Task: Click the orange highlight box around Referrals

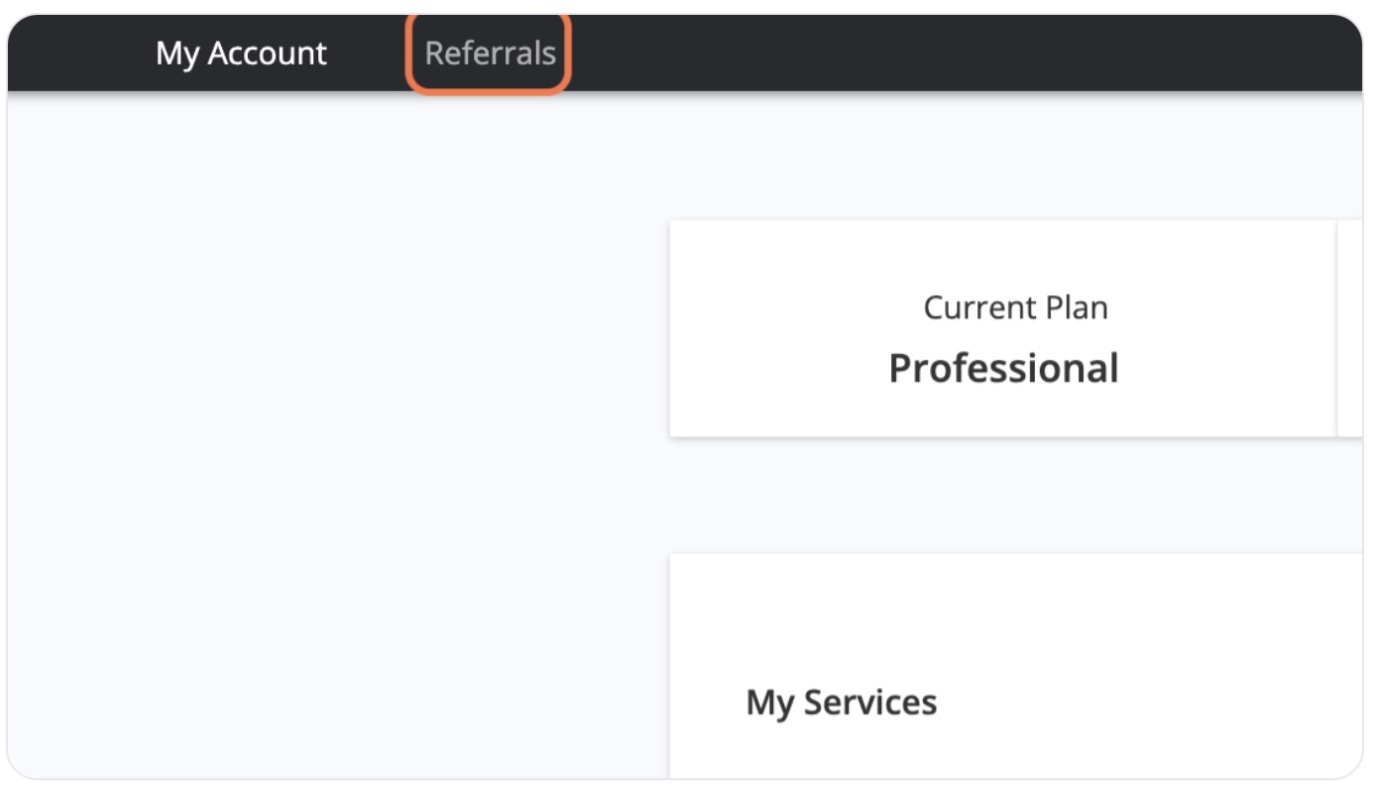Action: (488, 53)
